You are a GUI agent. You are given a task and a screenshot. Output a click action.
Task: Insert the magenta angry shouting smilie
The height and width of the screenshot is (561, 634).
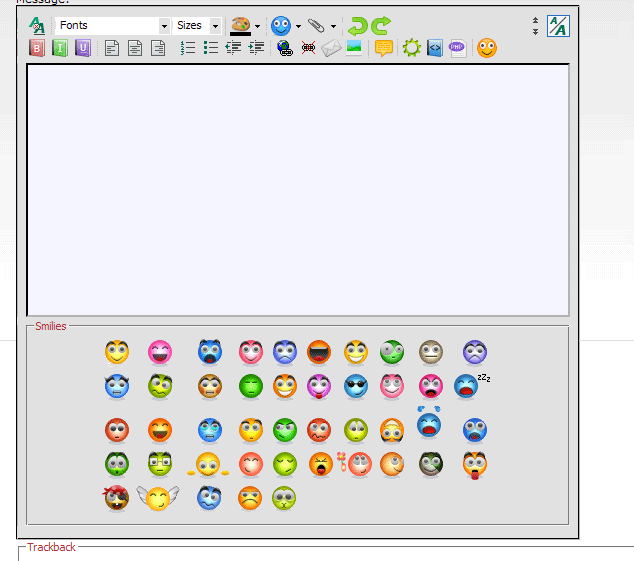tap(431, 386)
